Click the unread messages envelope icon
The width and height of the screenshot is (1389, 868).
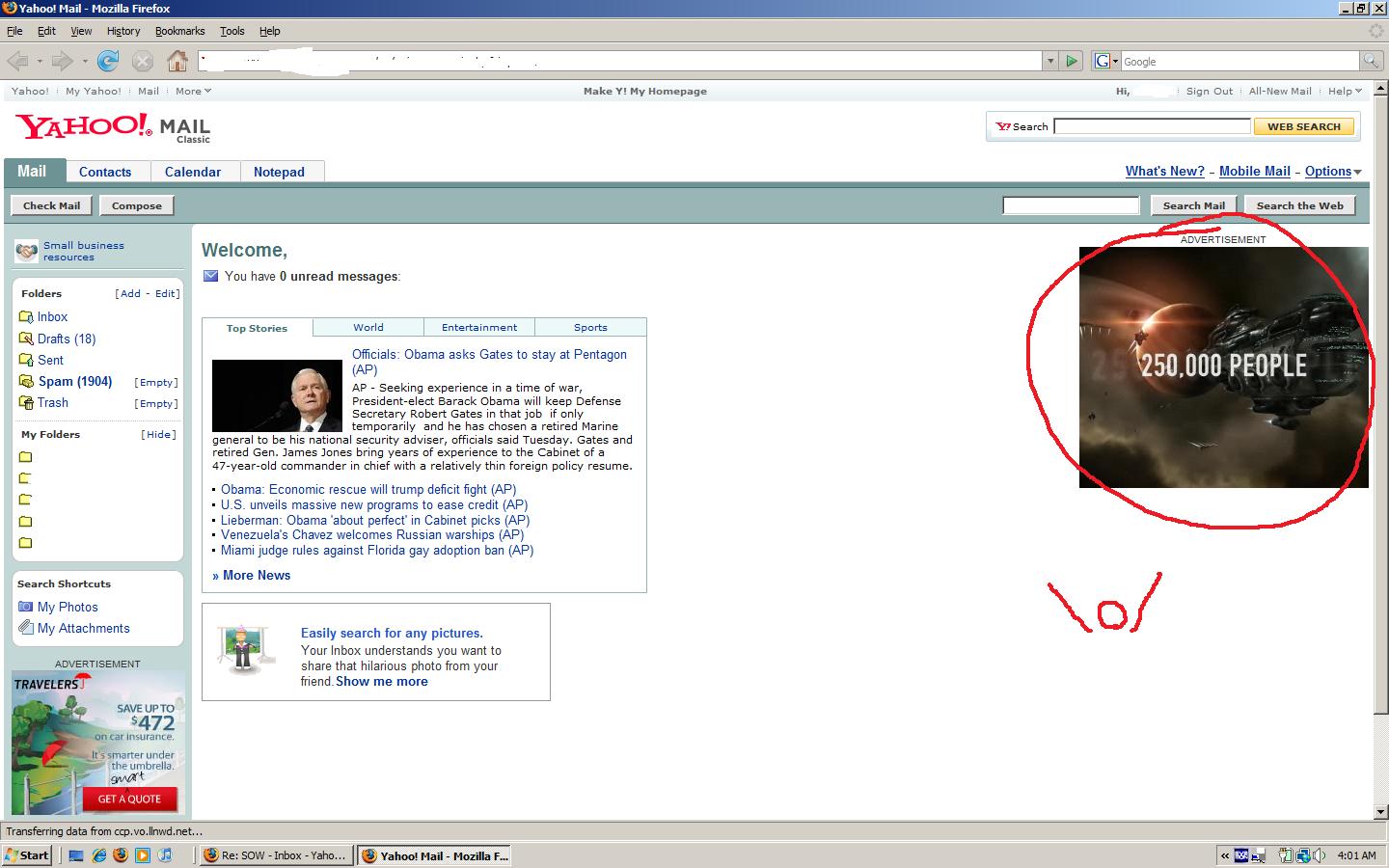pos(211,277)
